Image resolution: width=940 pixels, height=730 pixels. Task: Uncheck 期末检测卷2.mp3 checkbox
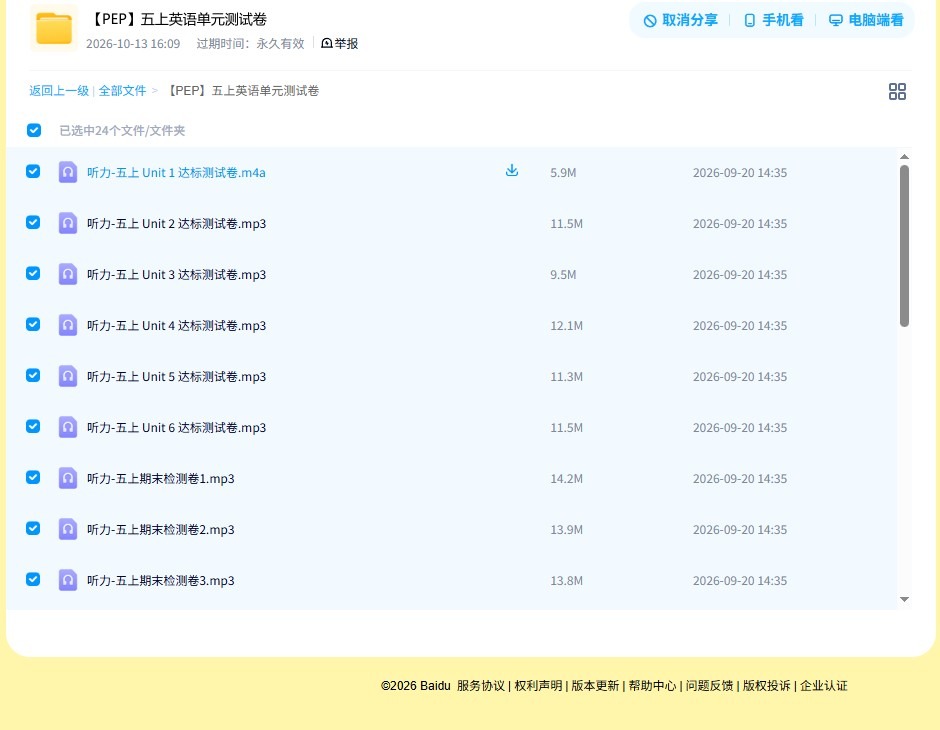[33, 528]
